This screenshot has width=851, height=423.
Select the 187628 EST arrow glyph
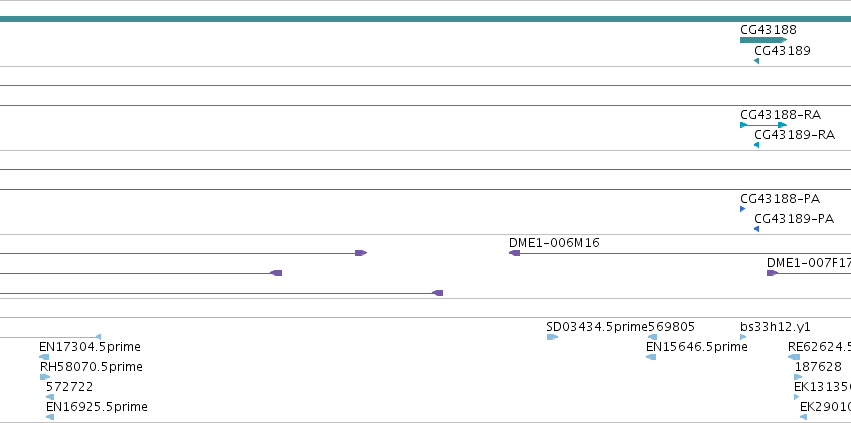[798, 377]
